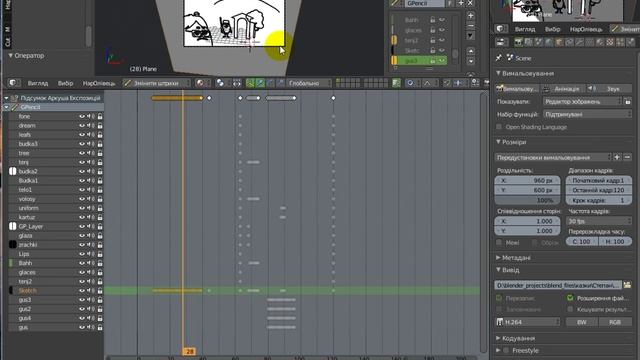This screenshot has width=640, height=360.
Task: Open the Modifiers properties tab
Action: (580, 42)
